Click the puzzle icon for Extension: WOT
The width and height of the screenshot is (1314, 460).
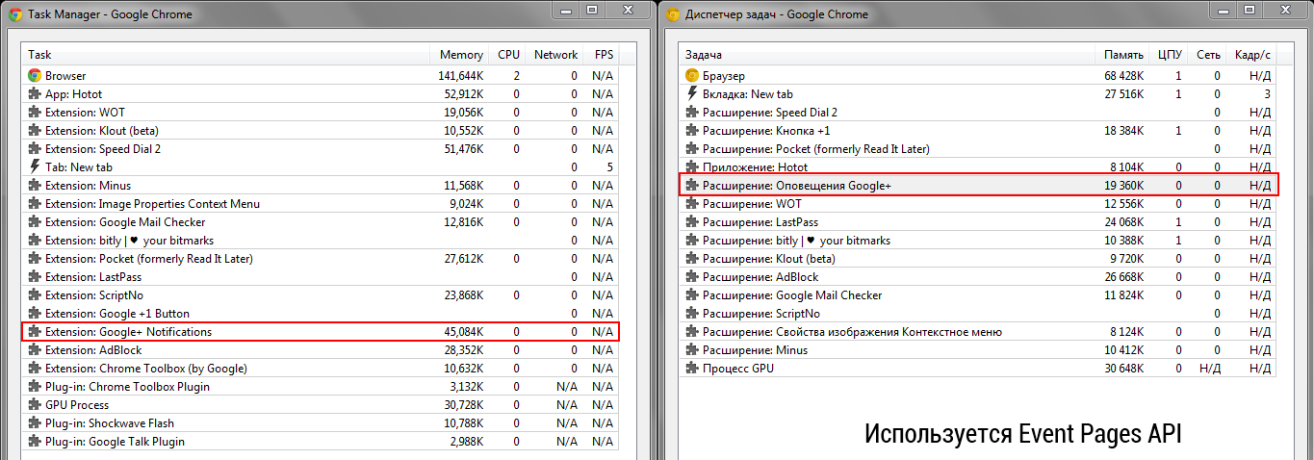coord(34,112)
